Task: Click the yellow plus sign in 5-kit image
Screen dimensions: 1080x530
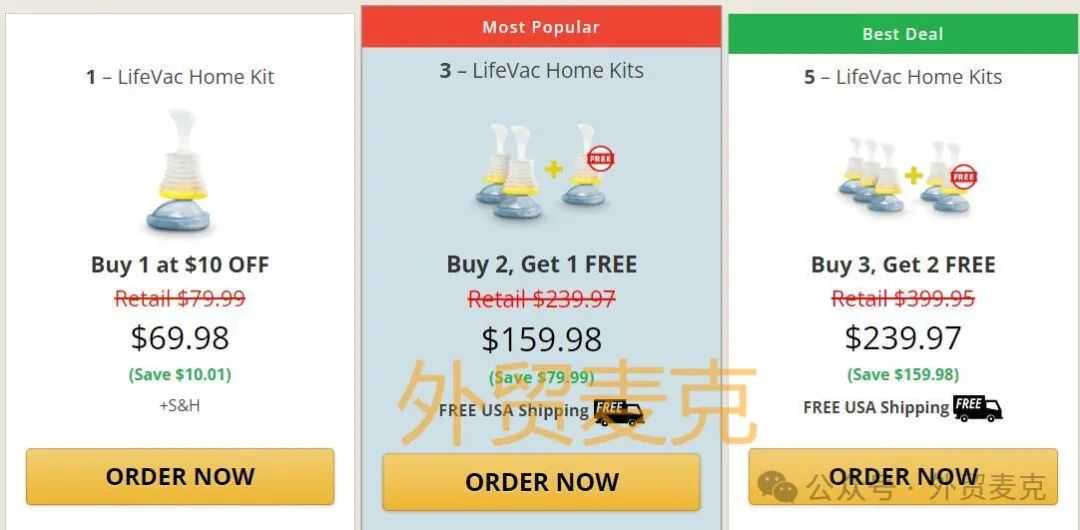Action: pyautogui.click(x=913, y=175)
